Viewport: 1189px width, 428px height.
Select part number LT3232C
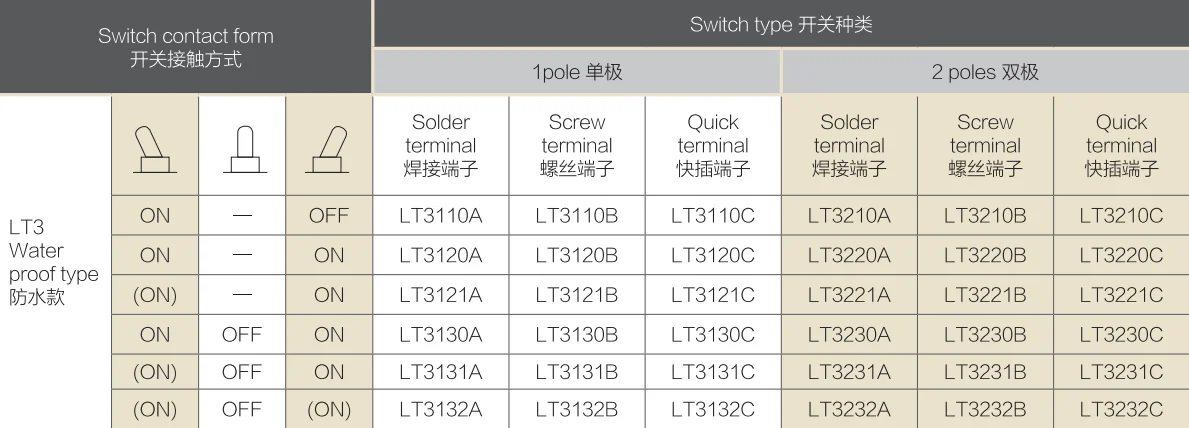coord(1121,410)
